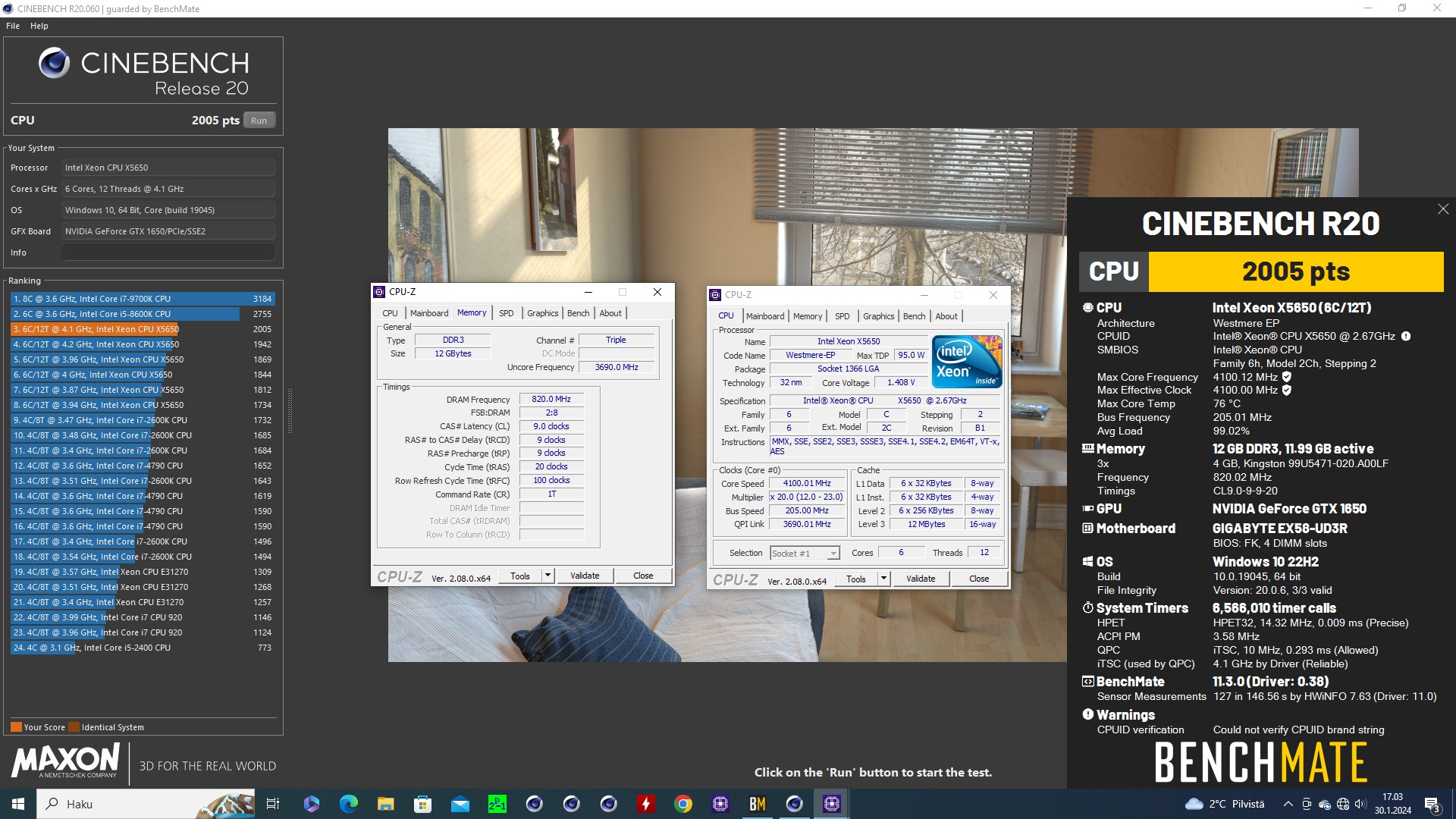Open the Help menu in Cinebench
This screenshot has height=819, width=1456.
pos(39,26)
